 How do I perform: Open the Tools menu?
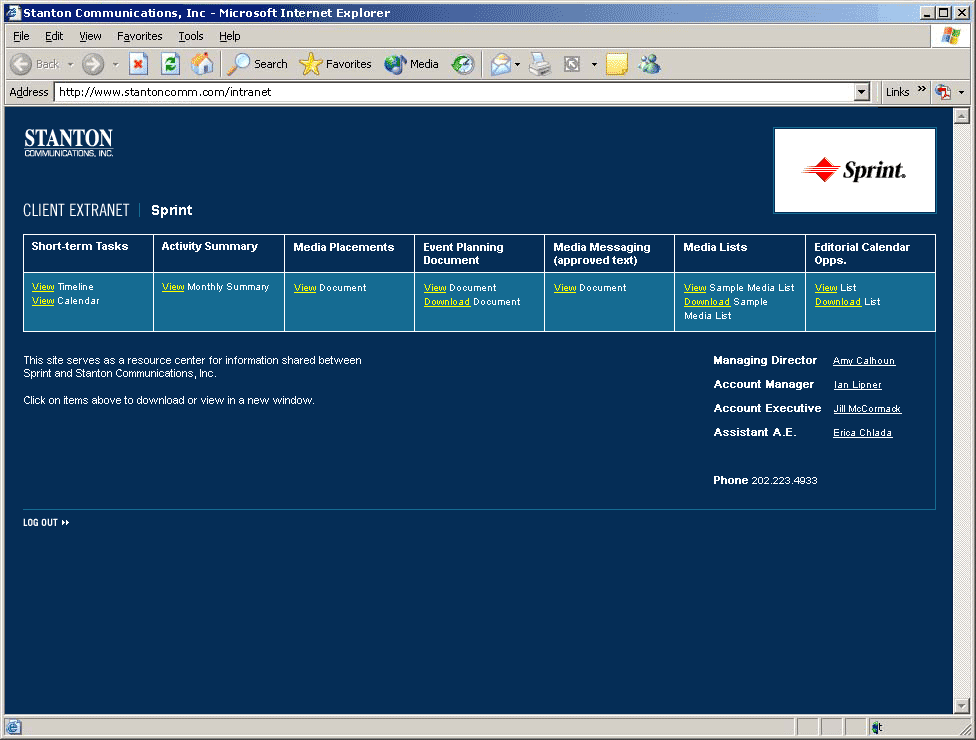(190, 36)
